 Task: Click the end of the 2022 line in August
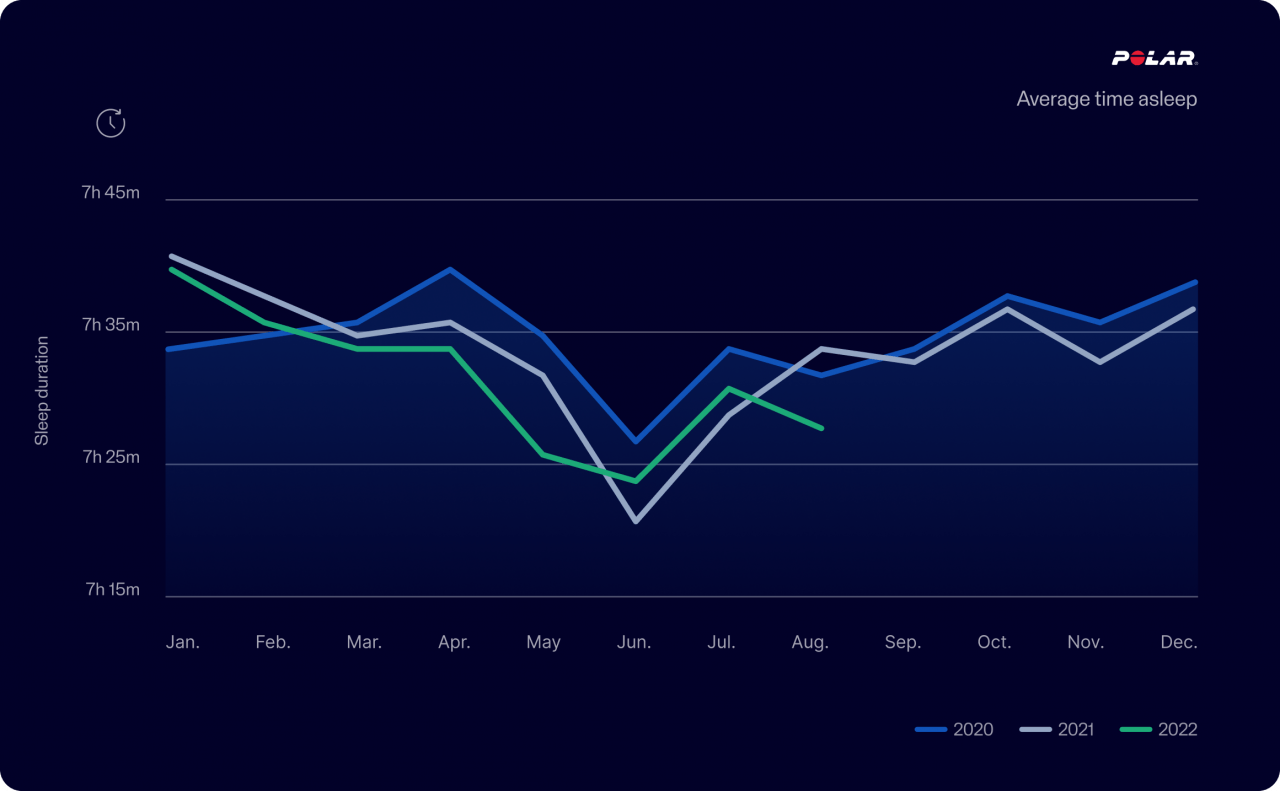pyautogui.click(x=821, y=428)
